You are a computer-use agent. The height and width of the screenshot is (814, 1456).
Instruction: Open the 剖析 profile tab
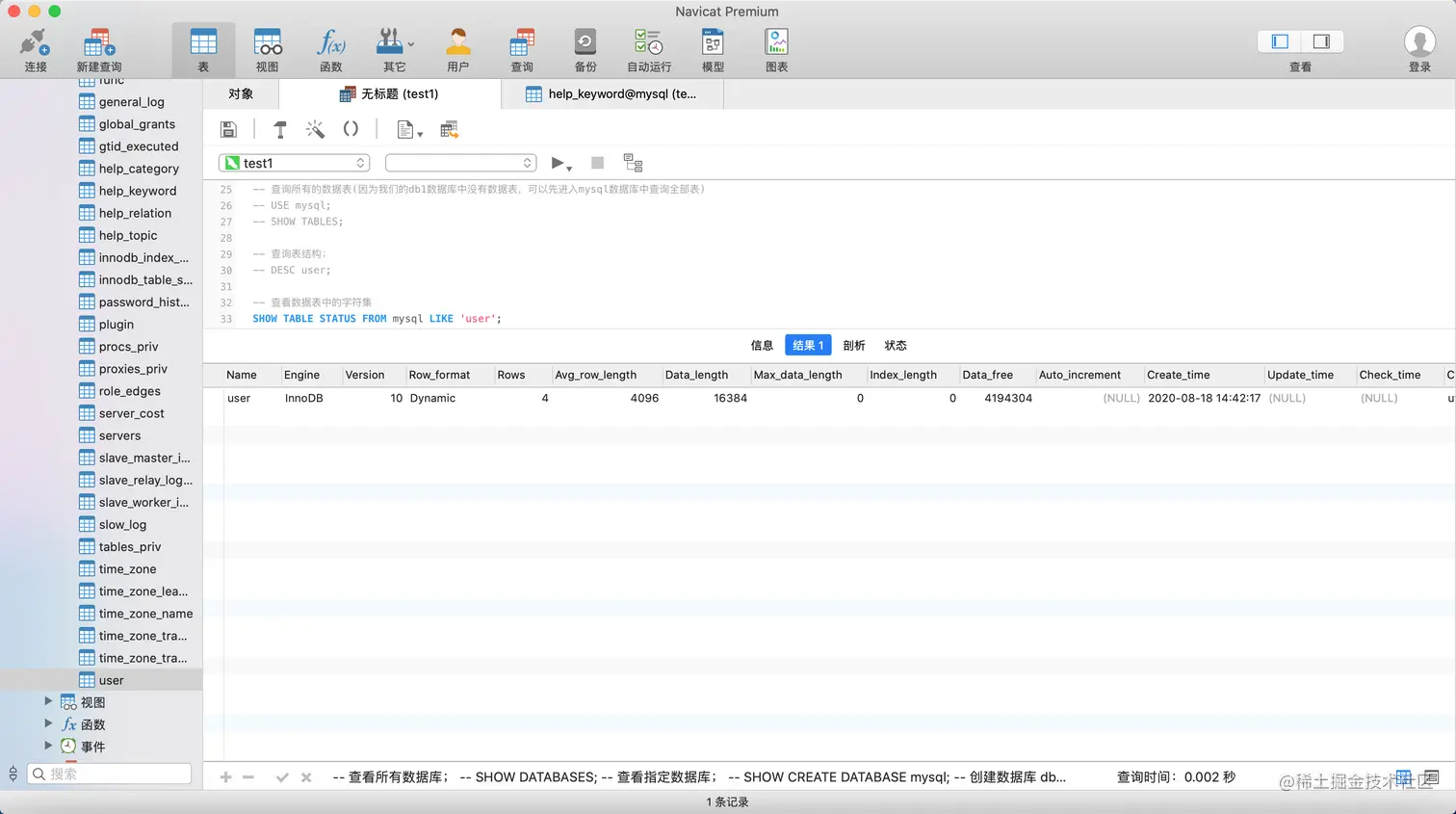[x=854, y=345]
